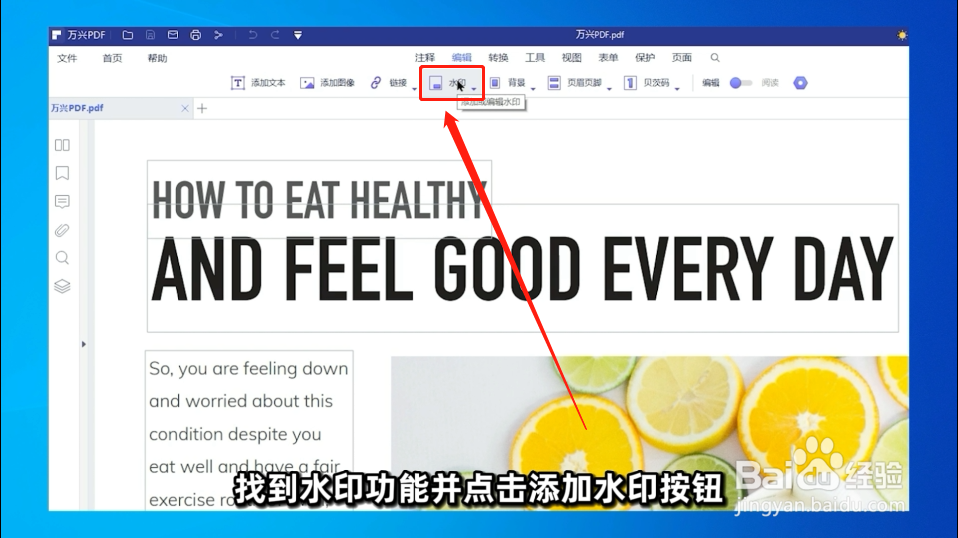The image size is (958, 538).
Task: Open the 首页 menu
Action: pos(112,58)
